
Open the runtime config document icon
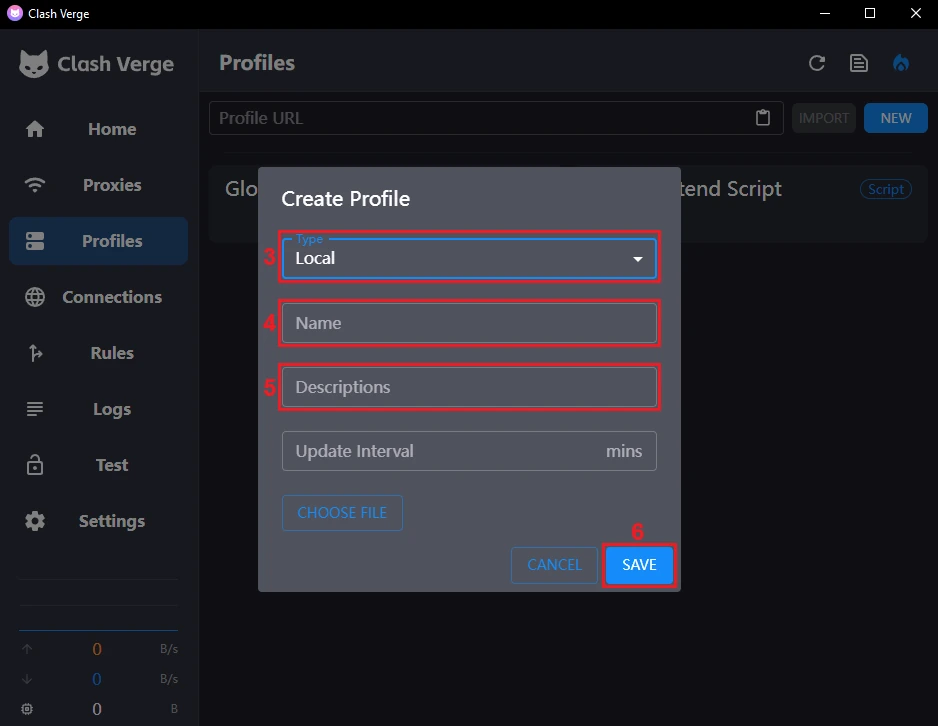pyautogui.click(x=859, y=63)
